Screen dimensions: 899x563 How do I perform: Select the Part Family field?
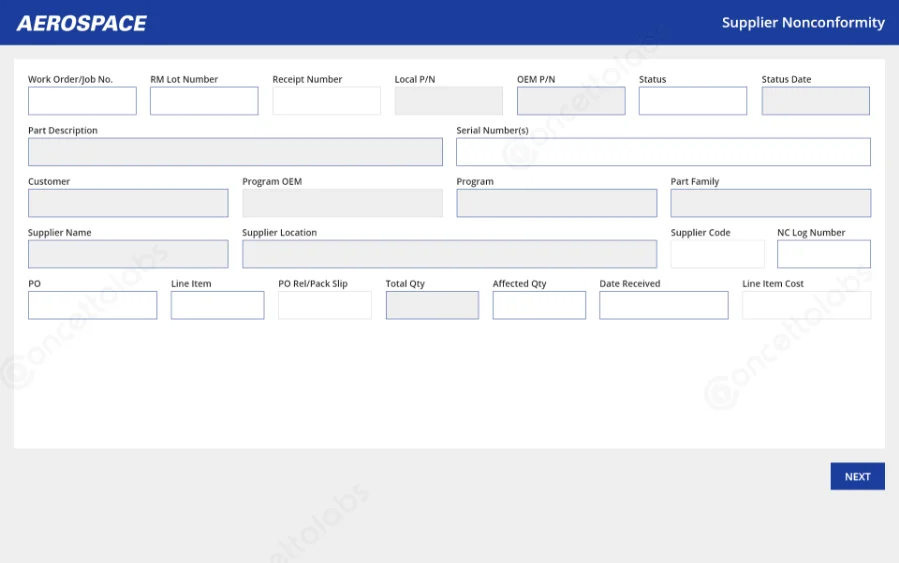[x=770, y=203]
